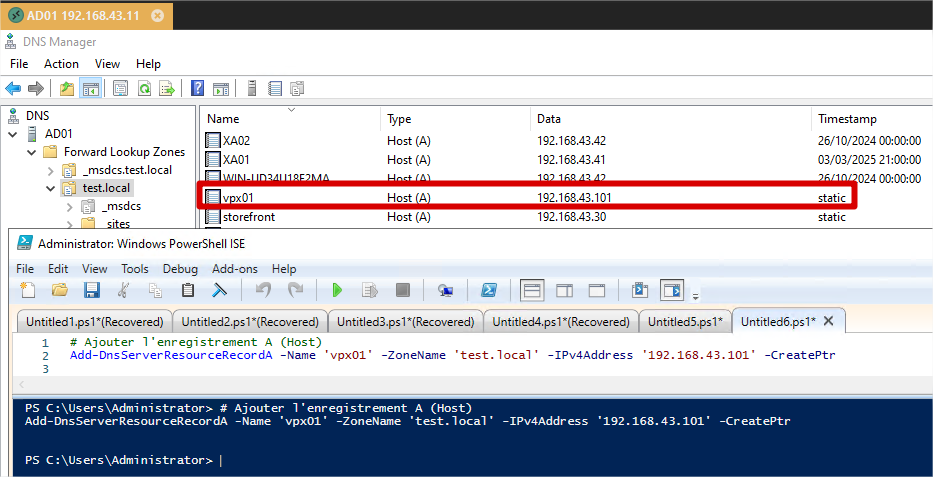Open the Debug menu in PowerShell ISE
The width and height of the screenshot is (933, 477).
(180, 269)
